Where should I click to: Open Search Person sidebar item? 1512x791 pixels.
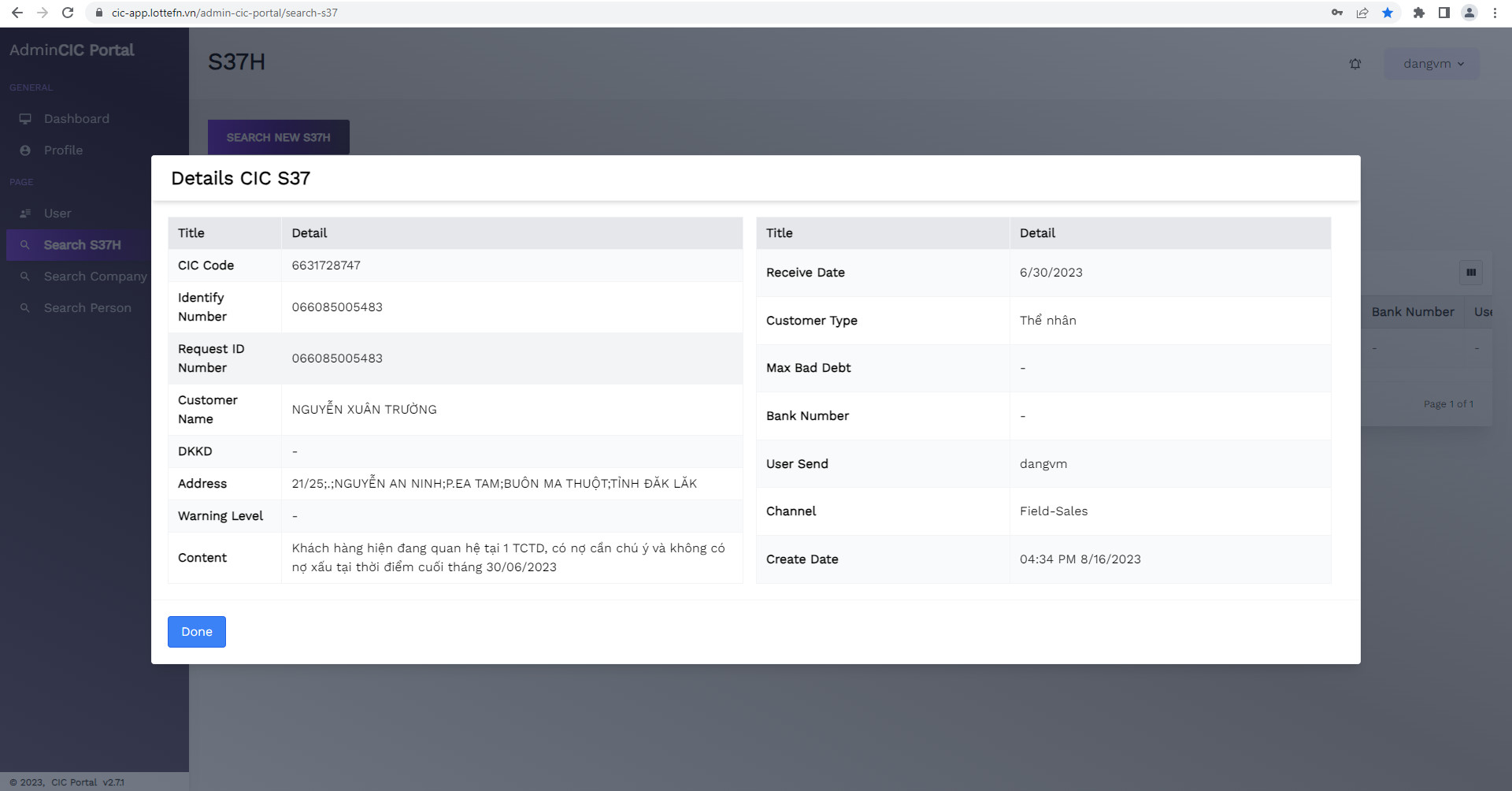pyautogui.click(x=87, y=308)
